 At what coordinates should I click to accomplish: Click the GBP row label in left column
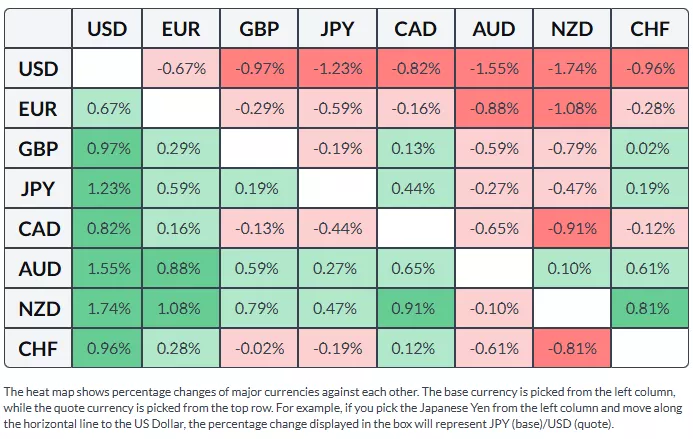click(x=38, y=149)
